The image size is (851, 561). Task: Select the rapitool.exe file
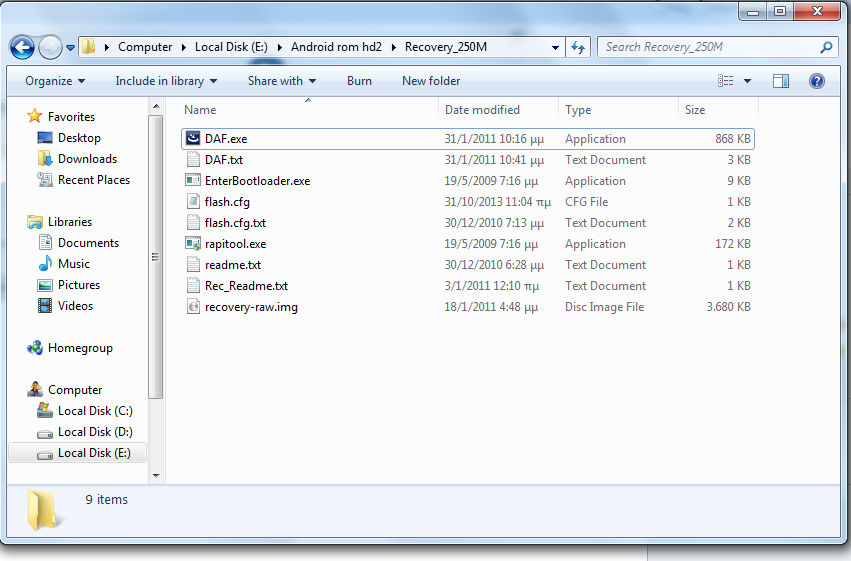point(235,244)
